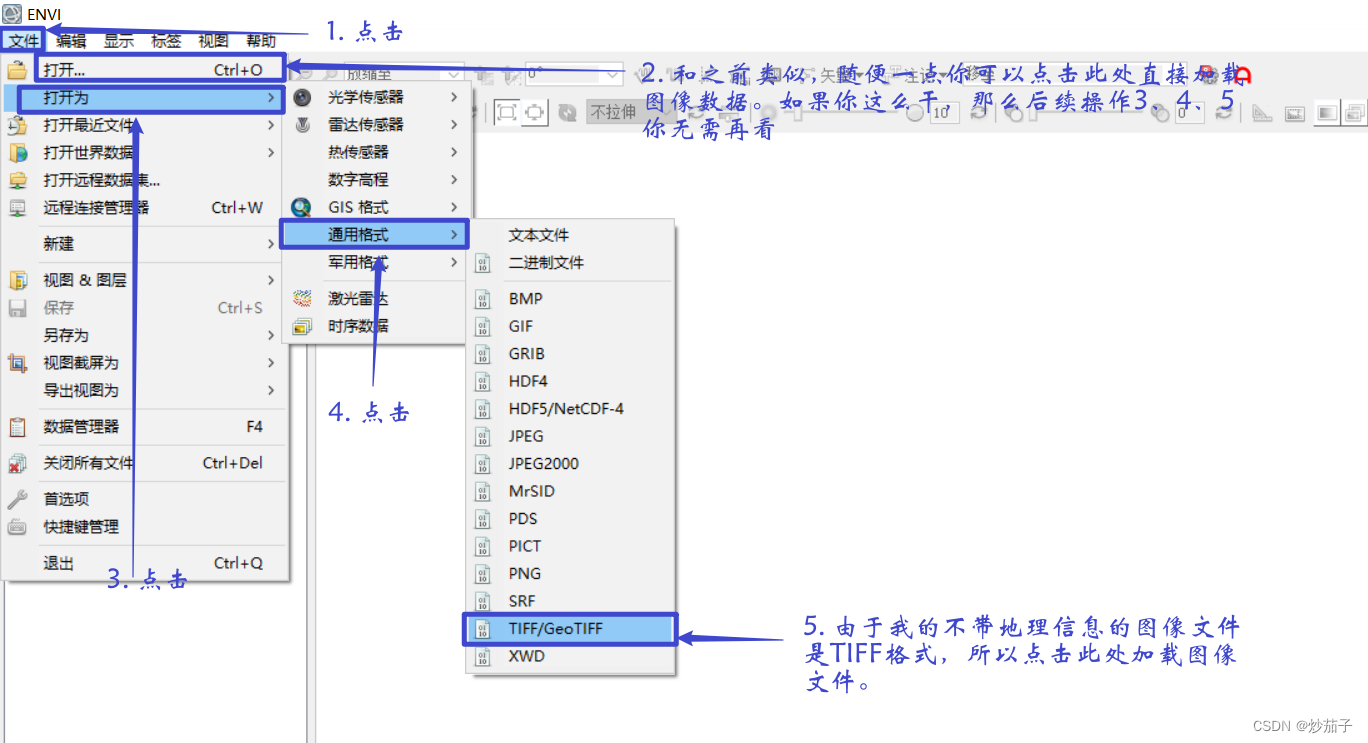Click the red X icon beside 关闭所有文件
Image resolution: width=1368 pixels, height=743 pixels.
point(17,463)
